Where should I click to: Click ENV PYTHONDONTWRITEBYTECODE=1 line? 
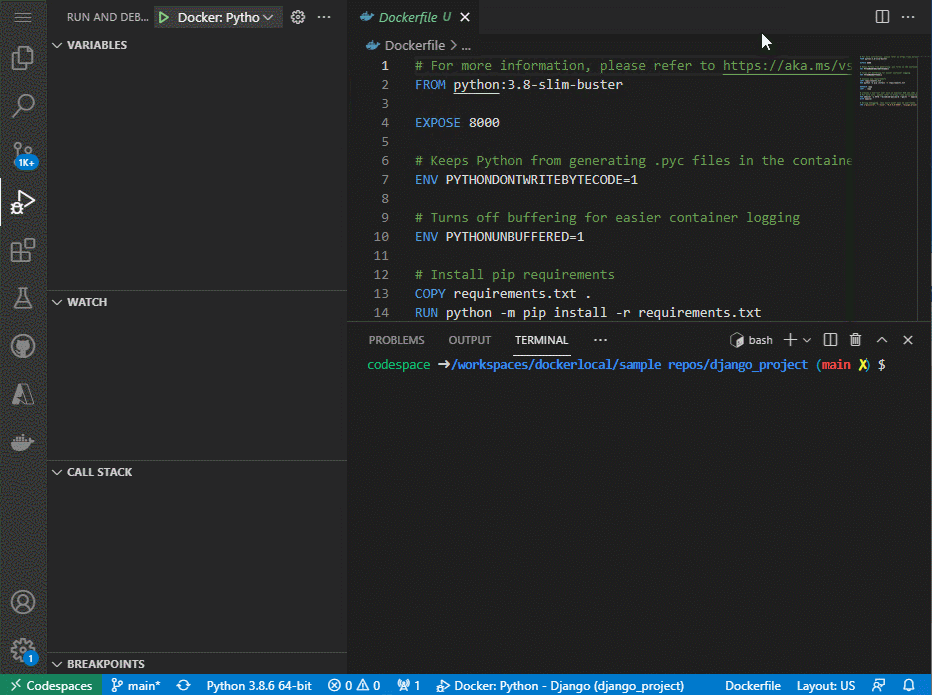click(526, 180)
